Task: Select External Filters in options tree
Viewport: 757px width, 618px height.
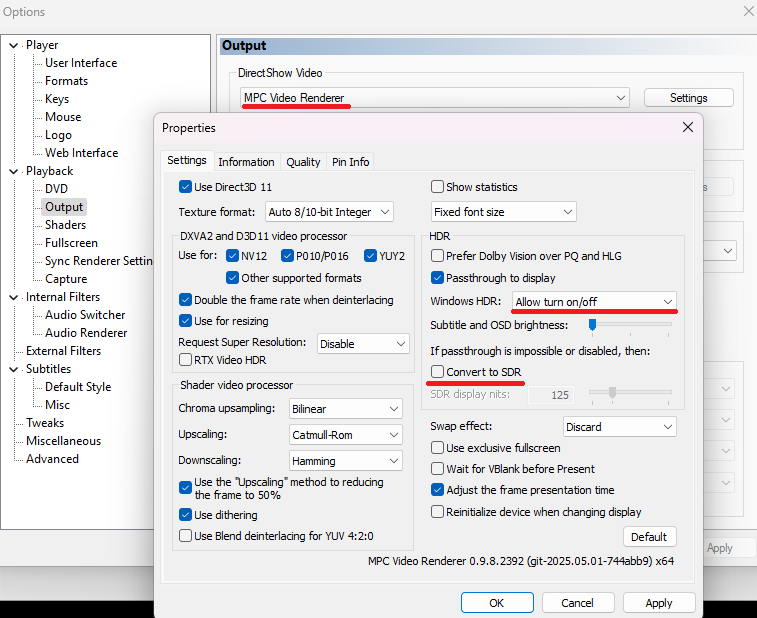Action: pos(63,351)
